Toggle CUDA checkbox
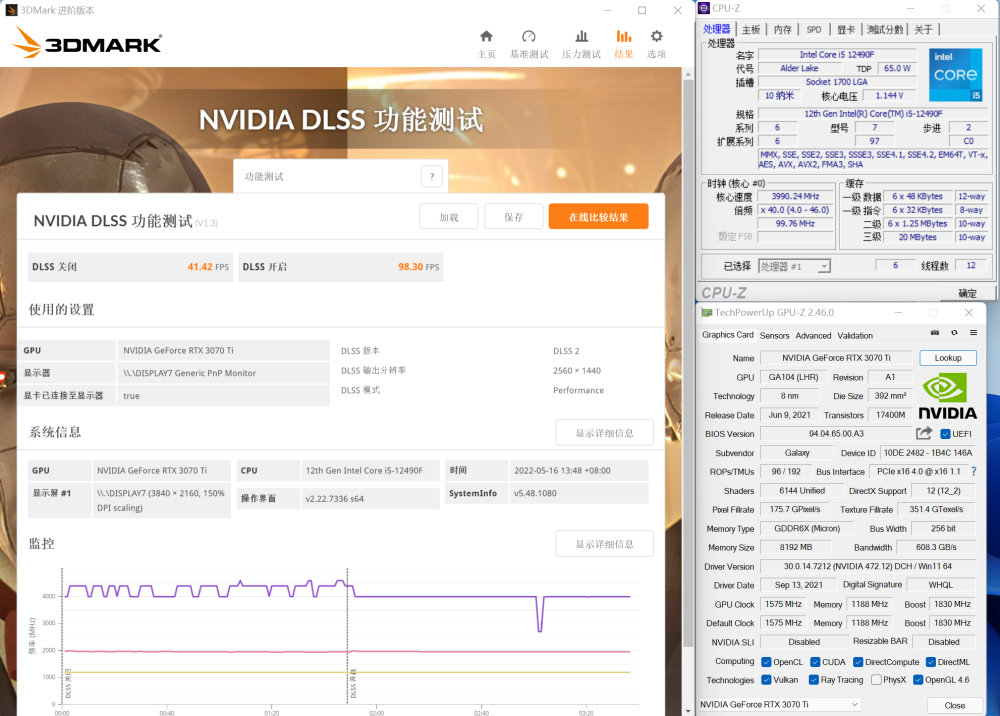 pos(815,662)
